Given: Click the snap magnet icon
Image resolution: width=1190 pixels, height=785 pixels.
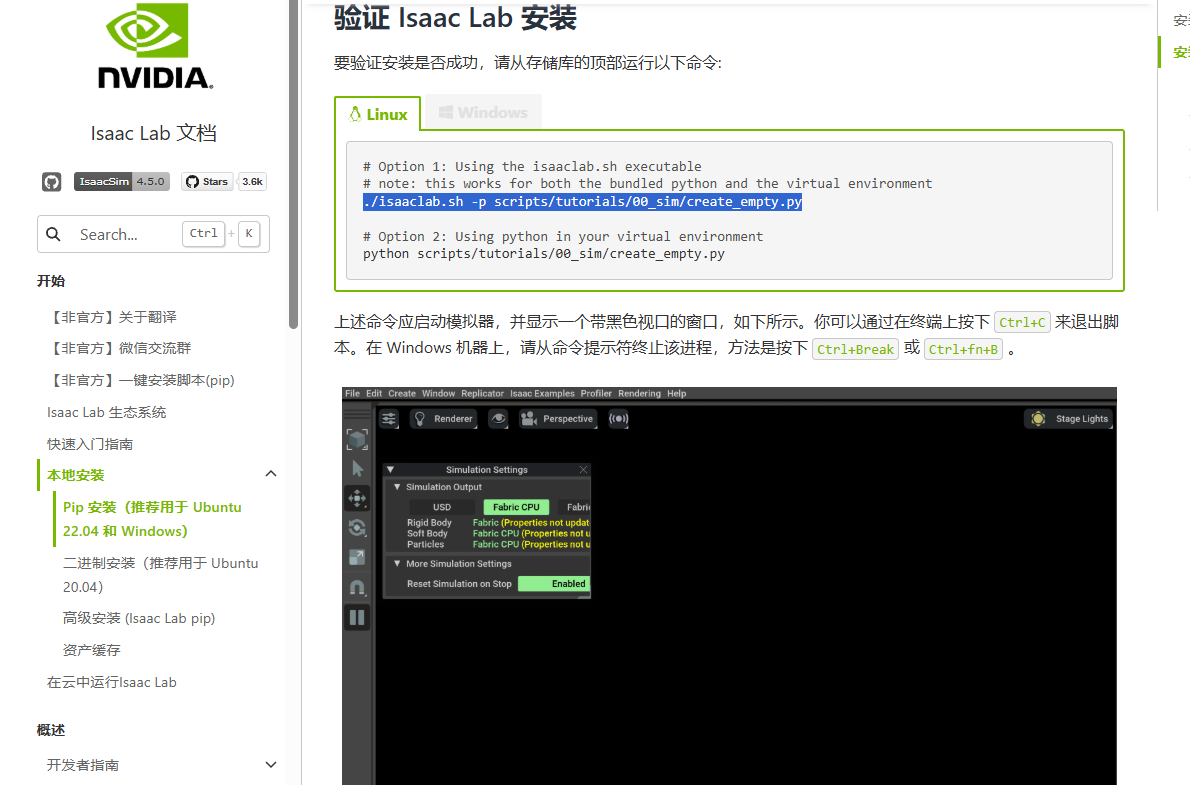Looking at the screenshot, I should point(357,587).
